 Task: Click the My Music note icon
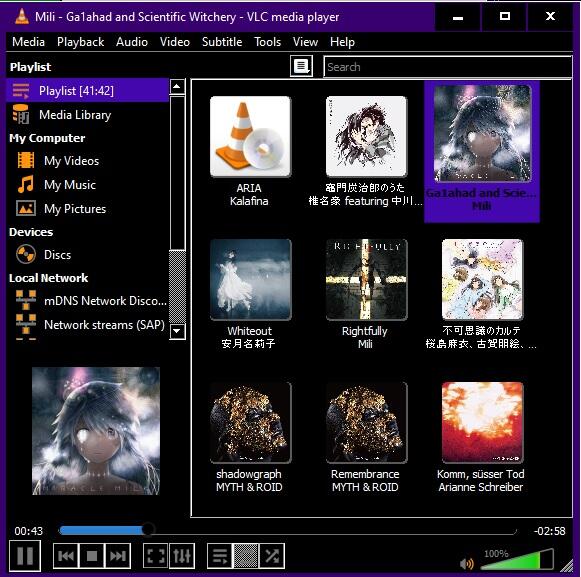[x=26, y=184]
